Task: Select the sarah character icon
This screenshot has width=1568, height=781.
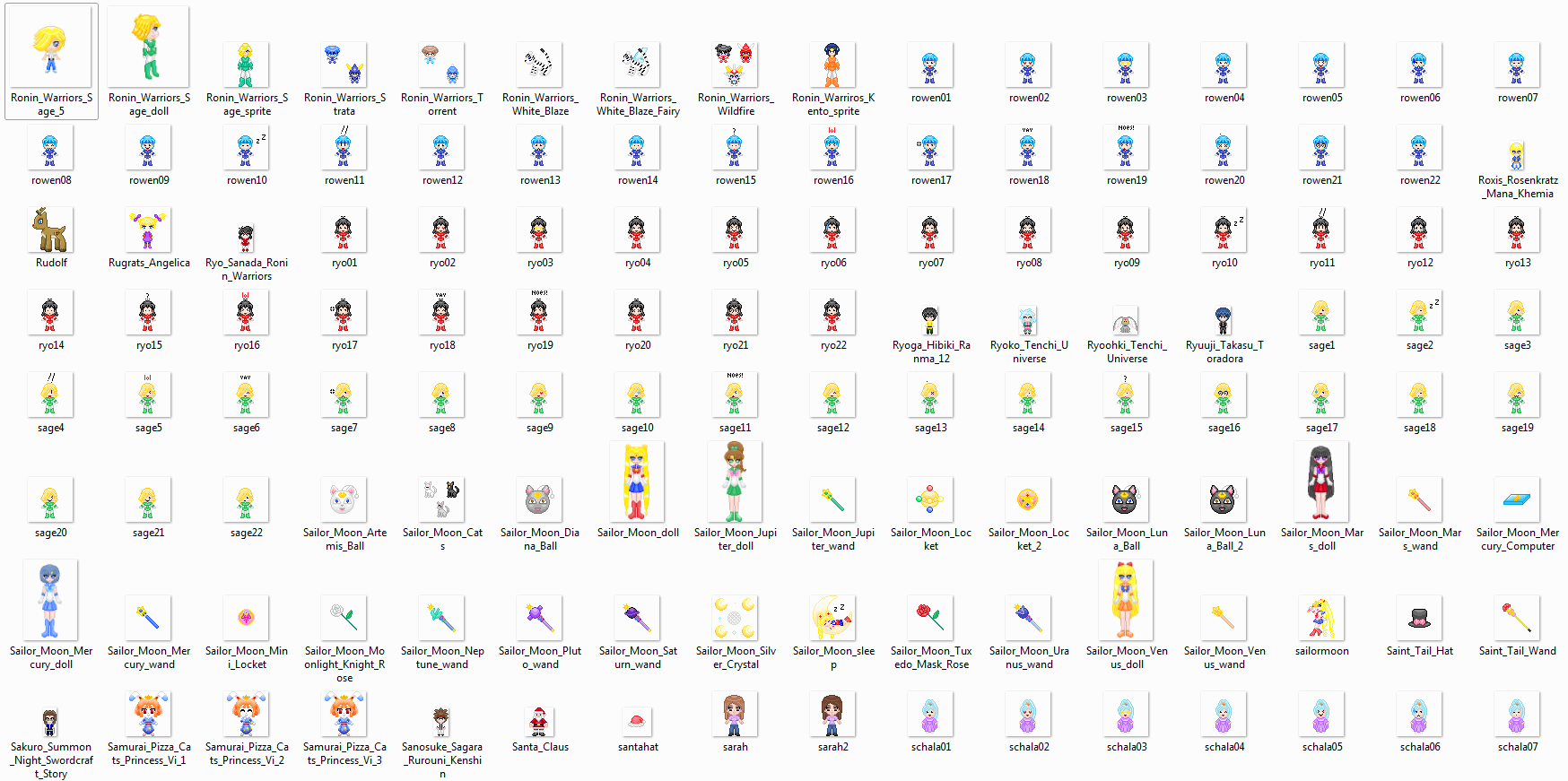Action: [x=735, y=714]
